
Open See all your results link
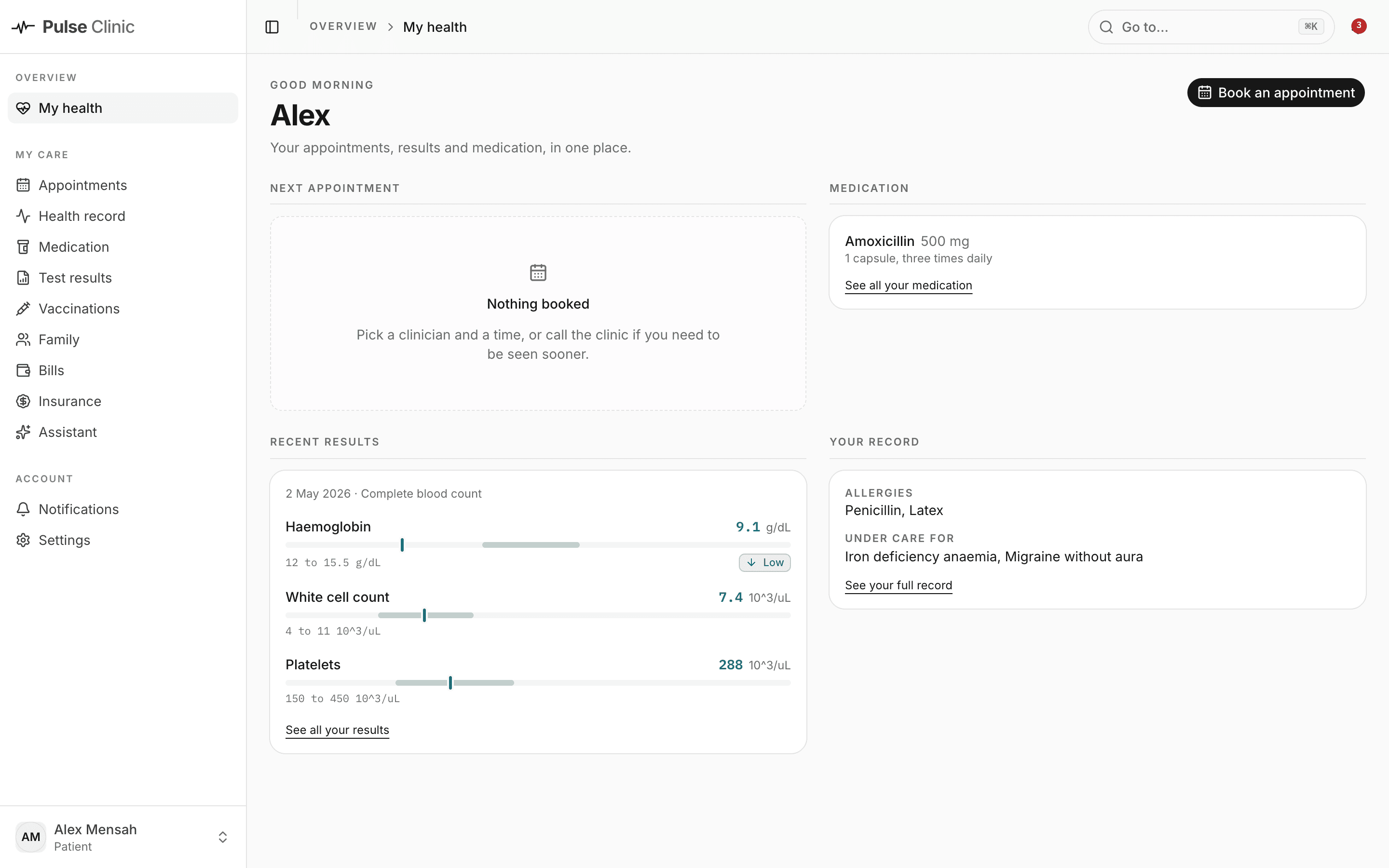[337, 730]
